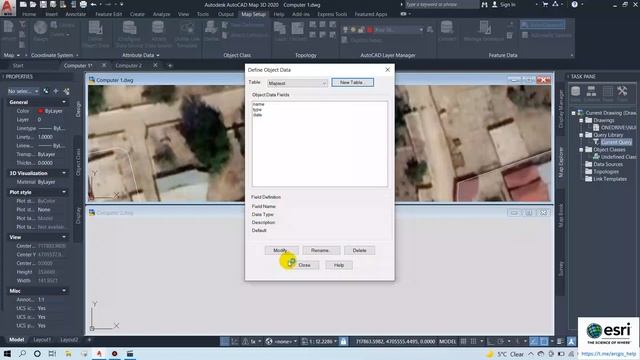Click the red ByLayer color swatch

[x=40, y=111]
